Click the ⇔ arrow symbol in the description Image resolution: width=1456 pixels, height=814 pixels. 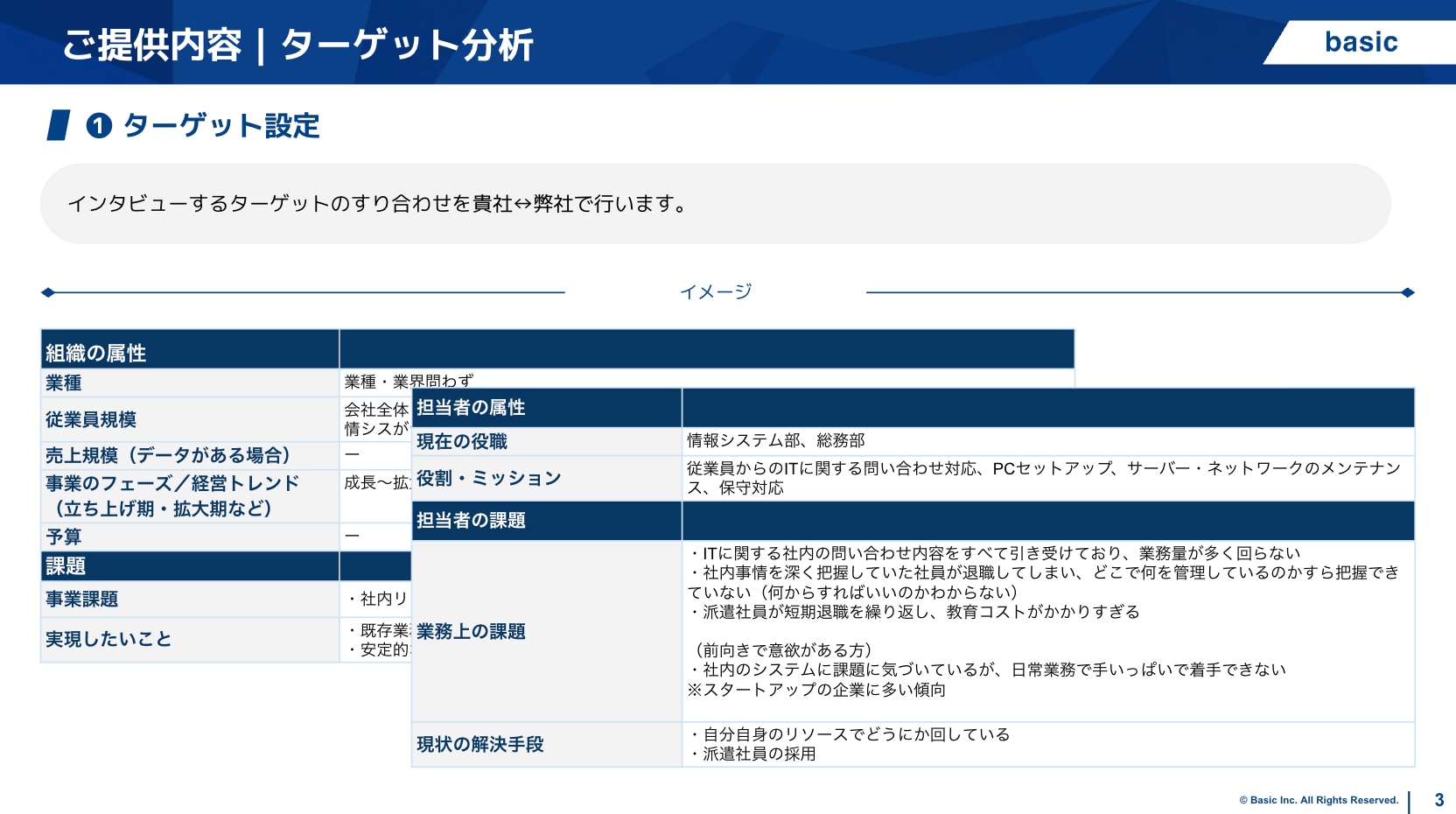522,204
